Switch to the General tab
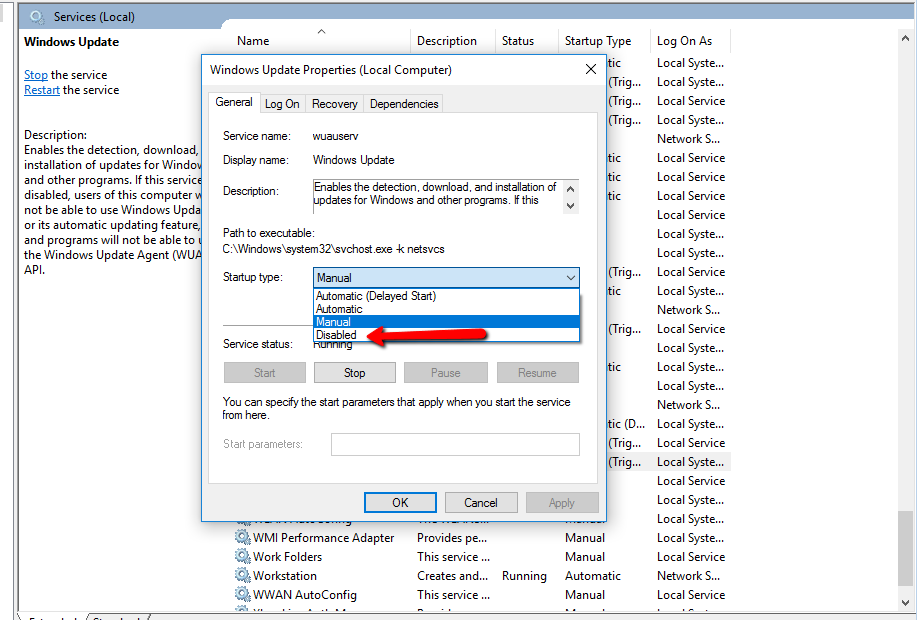Viewport: 917px width, 620px height. point(234,102)
